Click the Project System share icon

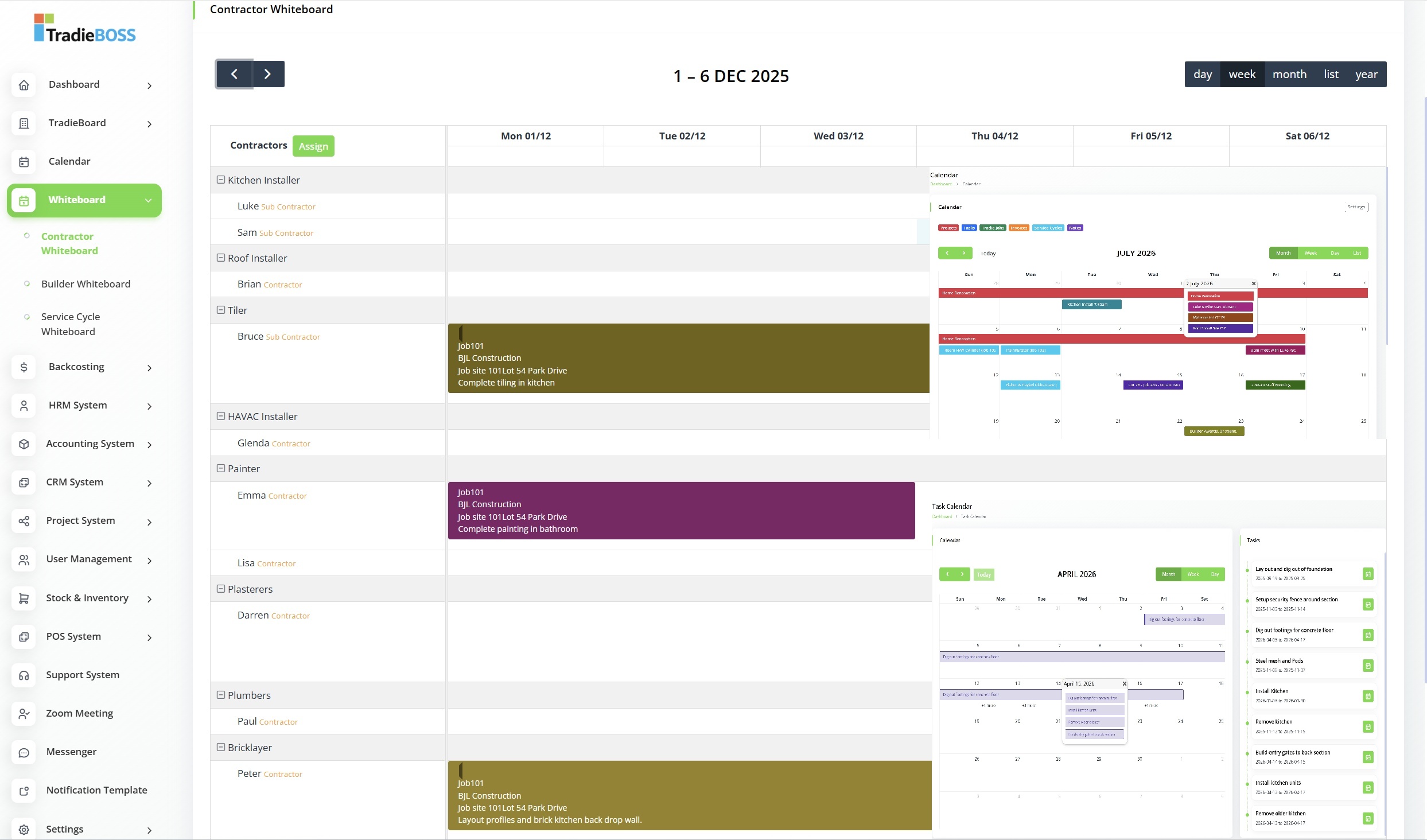click(x=24, y=521)
